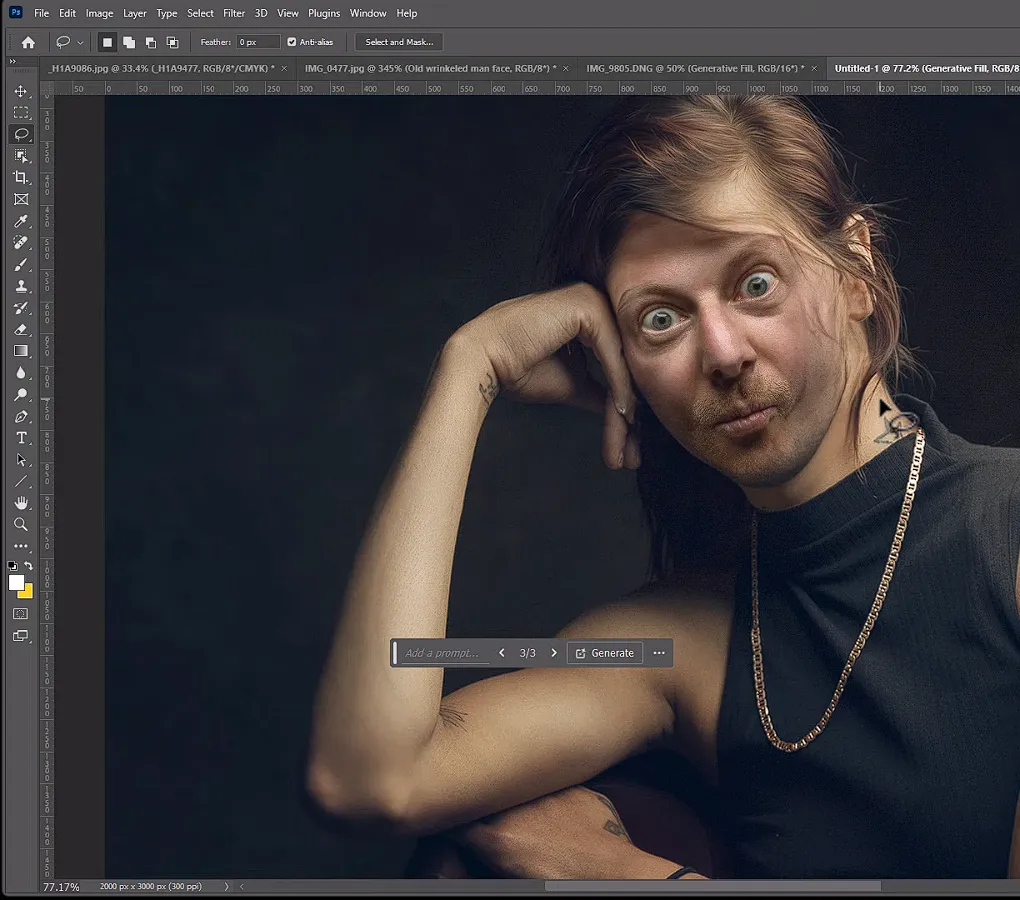Select the Brush tool
This screenshot has width=1020, height=900.
21,264
